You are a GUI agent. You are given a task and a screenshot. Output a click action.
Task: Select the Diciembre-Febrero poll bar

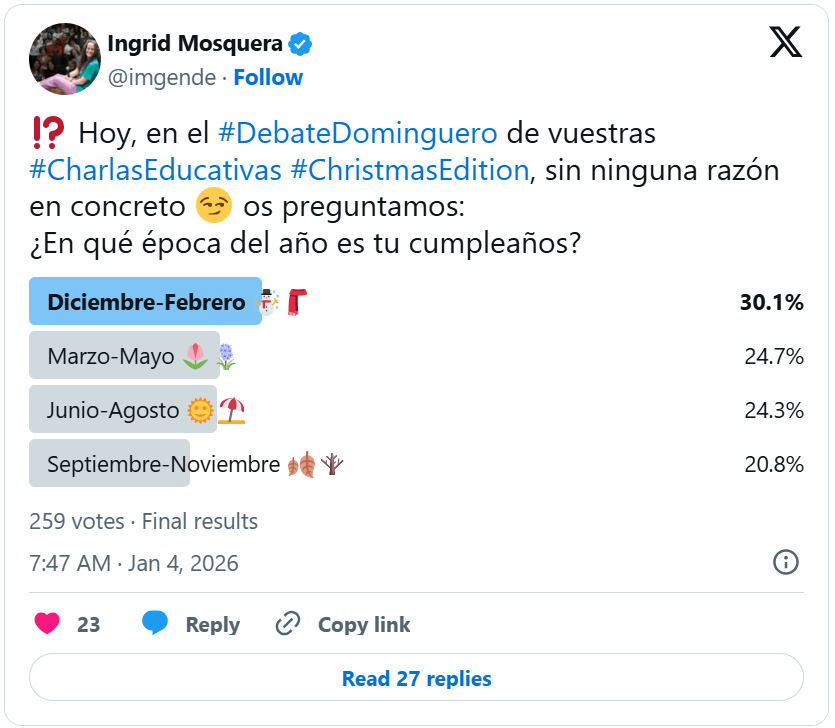pyautogui.click(x=146, y=302)
